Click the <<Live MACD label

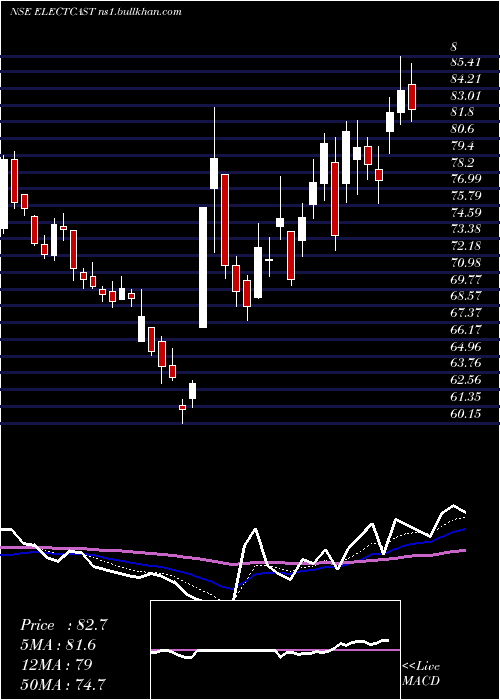[x=421, y=673]
